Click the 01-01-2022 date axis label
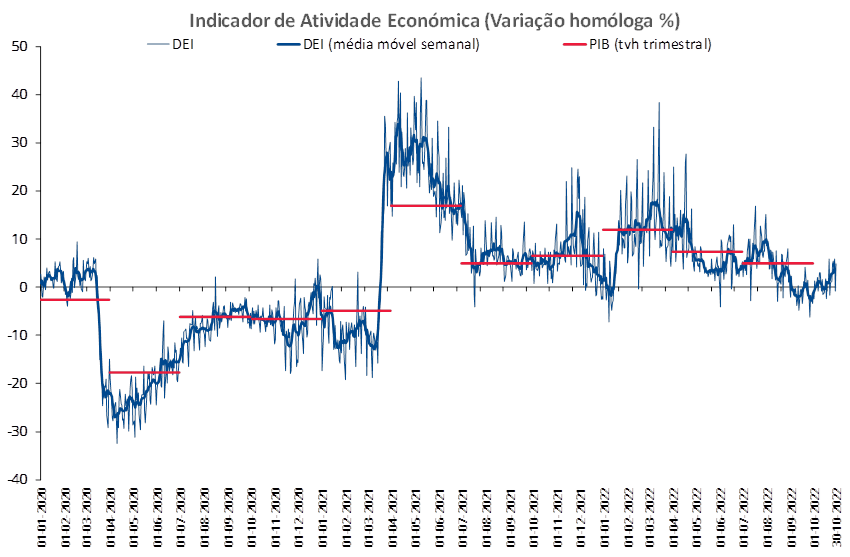 pos(604,517)
